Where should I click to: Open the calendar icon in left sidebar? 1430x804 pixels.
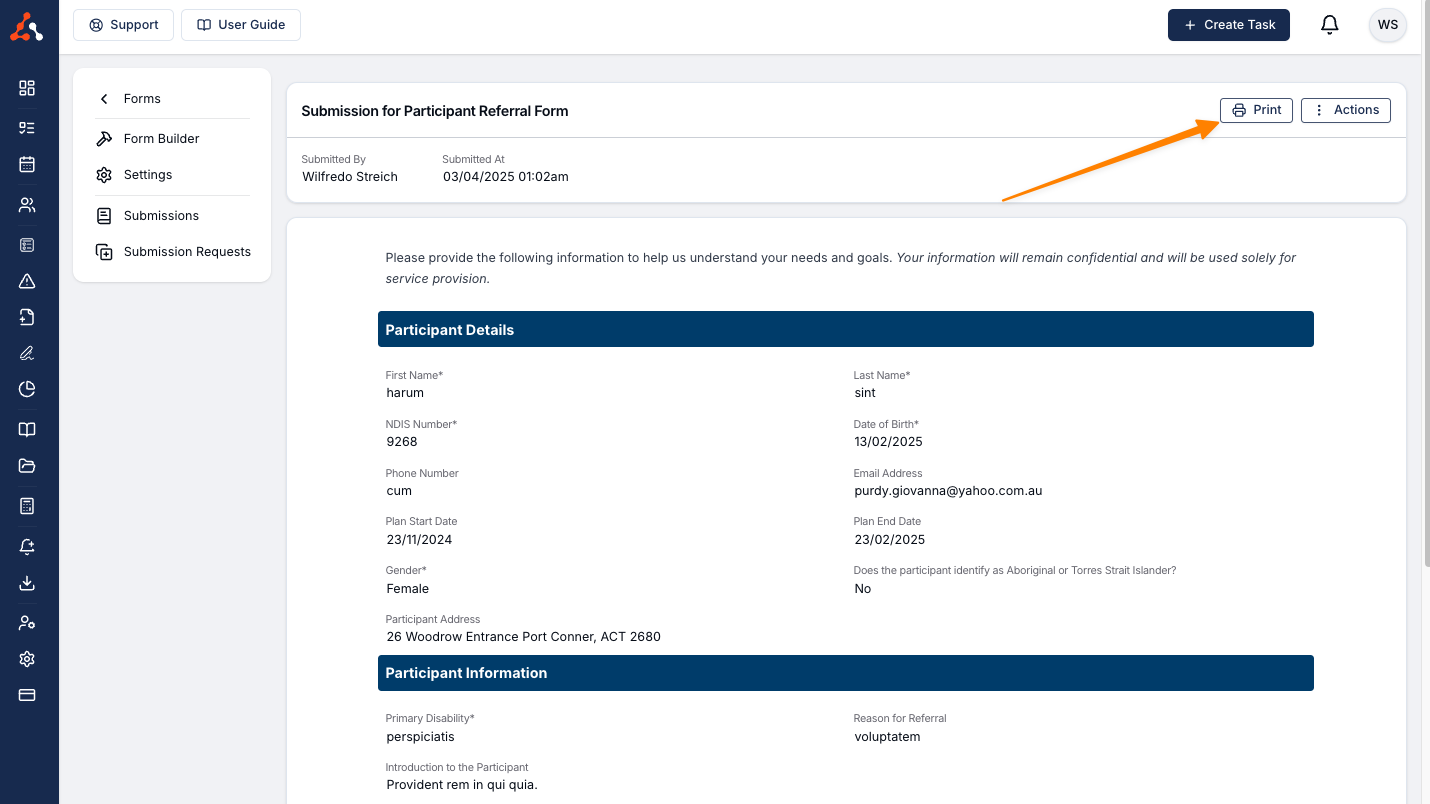pyautogui.click(x=27, y=165)
